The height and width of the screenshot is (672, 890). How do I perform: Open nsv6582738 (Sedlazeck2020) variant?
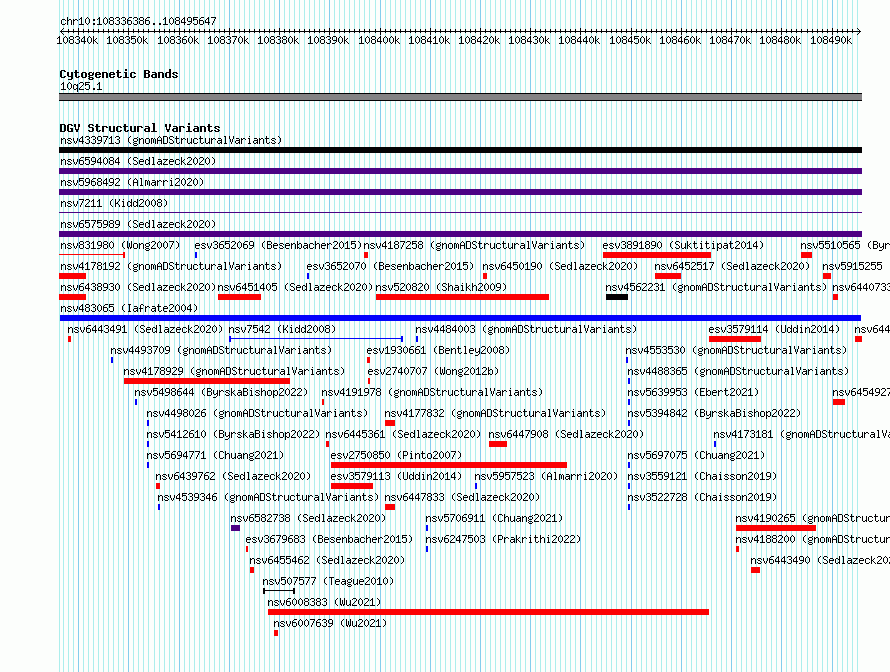point(308,518)
